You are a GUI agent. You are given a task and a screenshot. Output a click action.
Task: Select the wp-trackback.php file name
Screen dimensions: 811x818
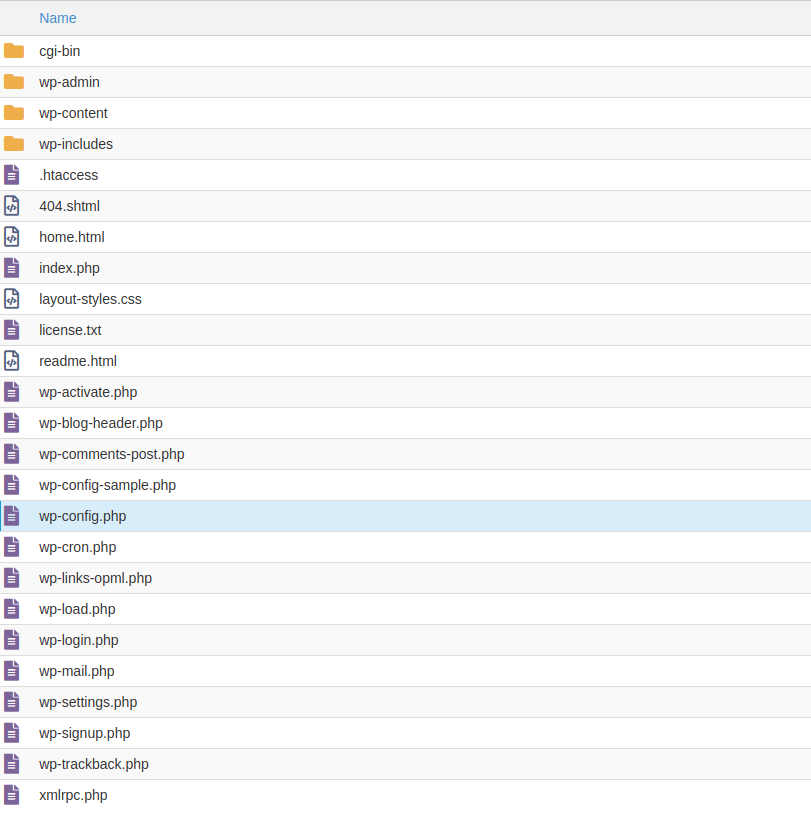94,764
